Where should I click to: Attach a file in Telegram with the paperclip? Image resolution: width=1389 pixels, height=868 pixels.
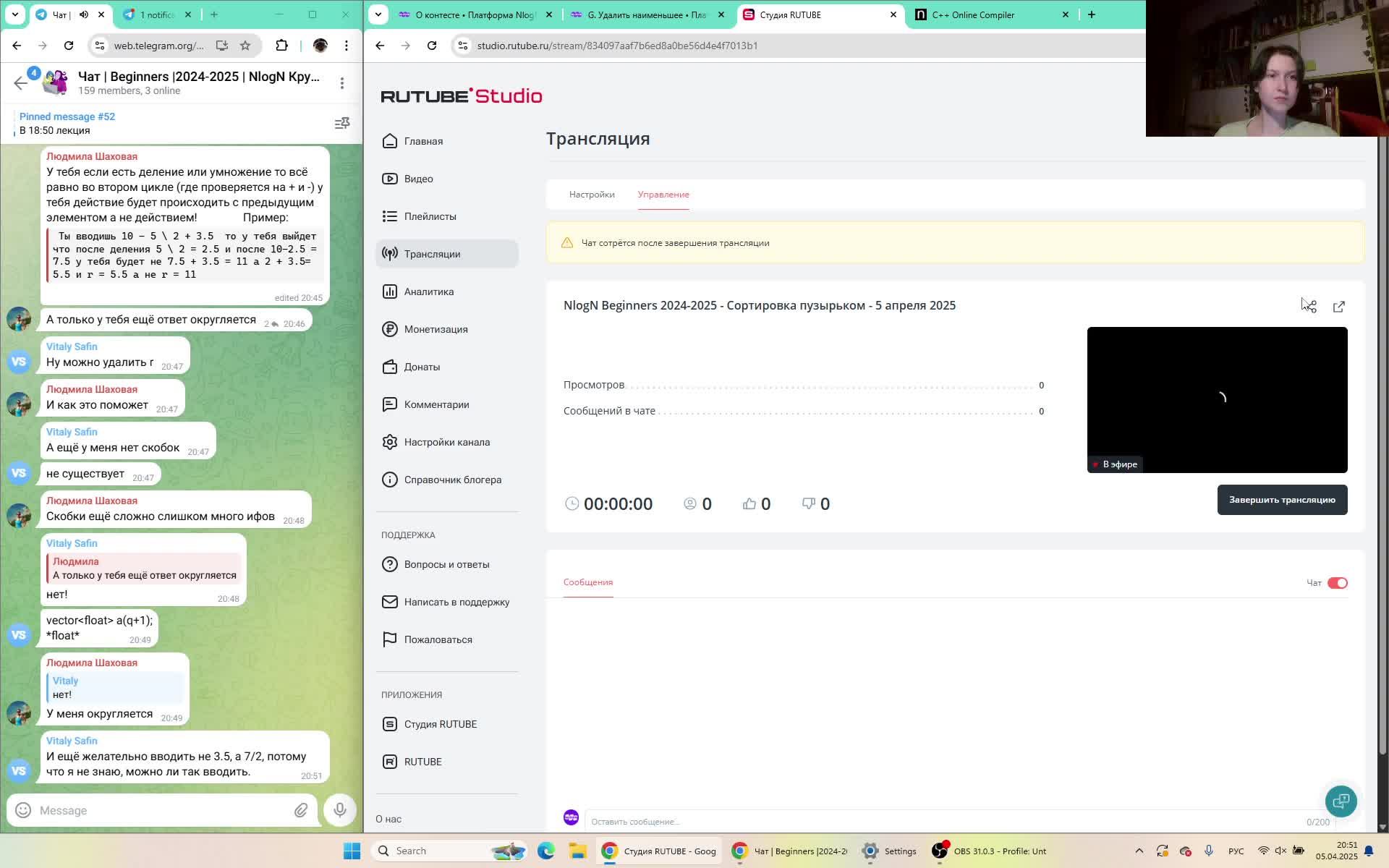tap(302, 810)
